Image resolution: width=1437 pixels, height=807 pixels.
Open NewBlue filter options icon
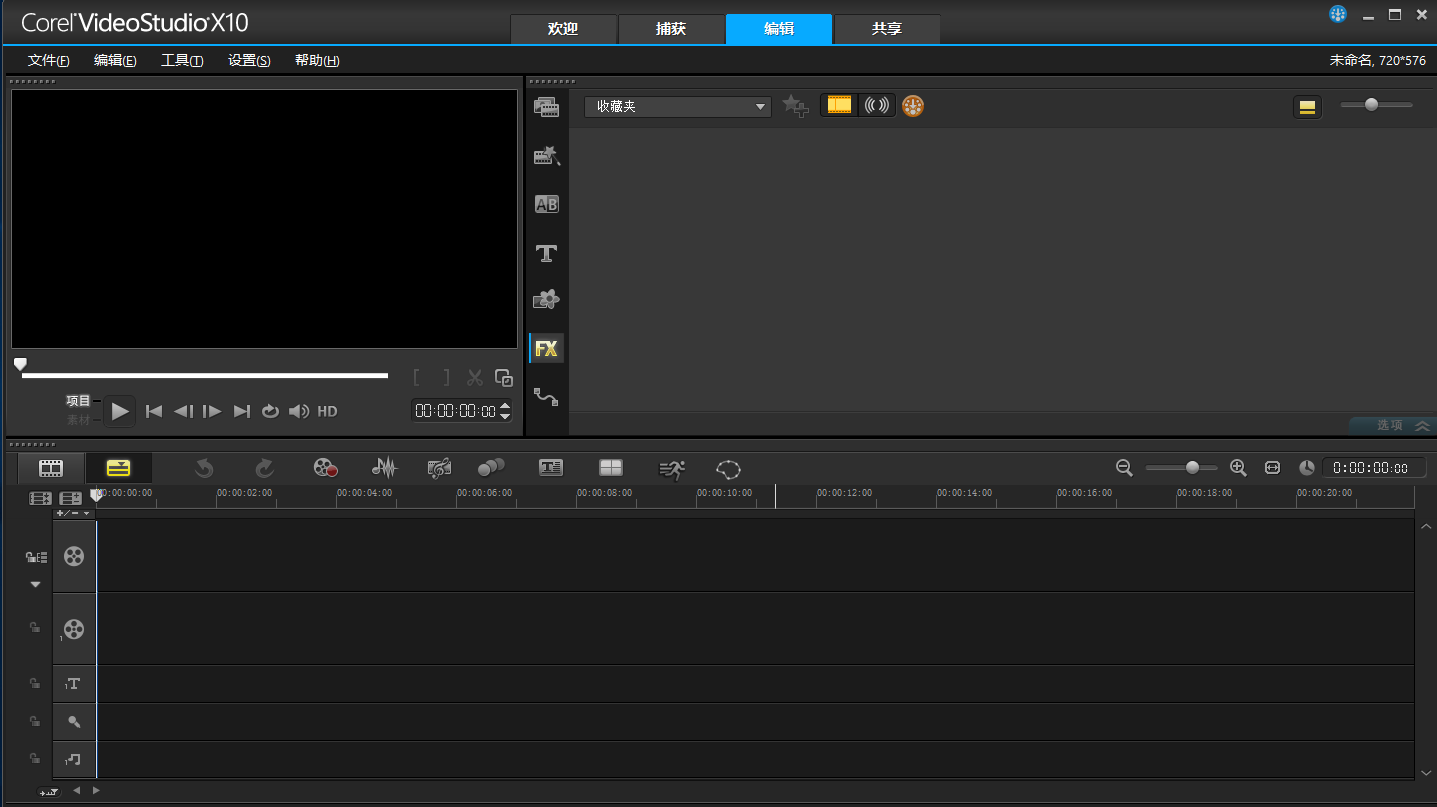coord(913,105)
